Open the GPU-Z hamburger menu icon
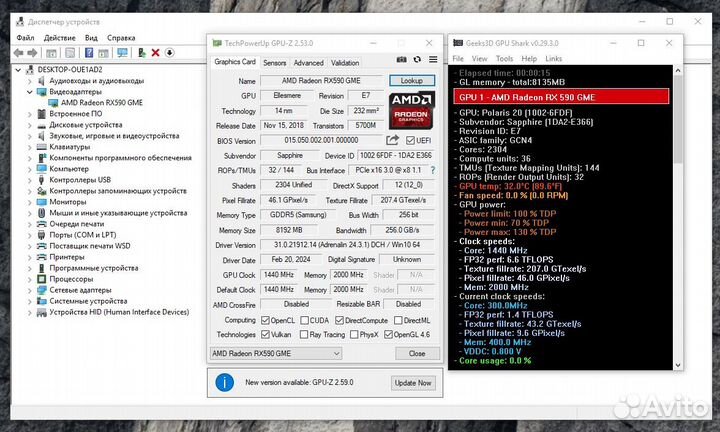The image size is (720, 432). 433,60
